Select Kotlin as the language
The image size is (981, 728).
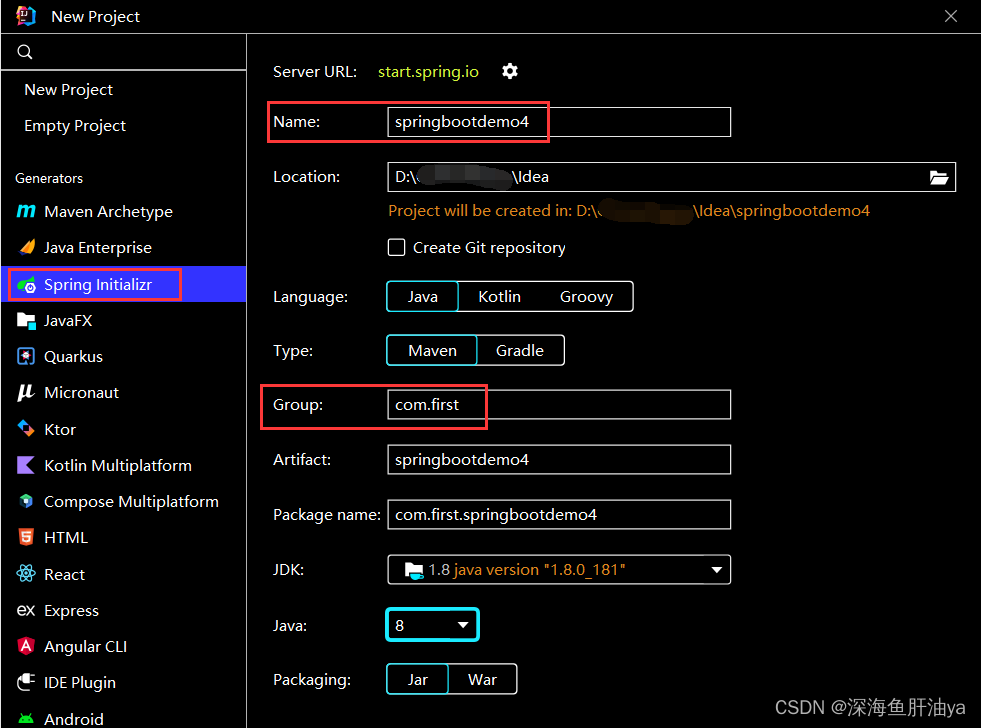click(x=499, y=296)
